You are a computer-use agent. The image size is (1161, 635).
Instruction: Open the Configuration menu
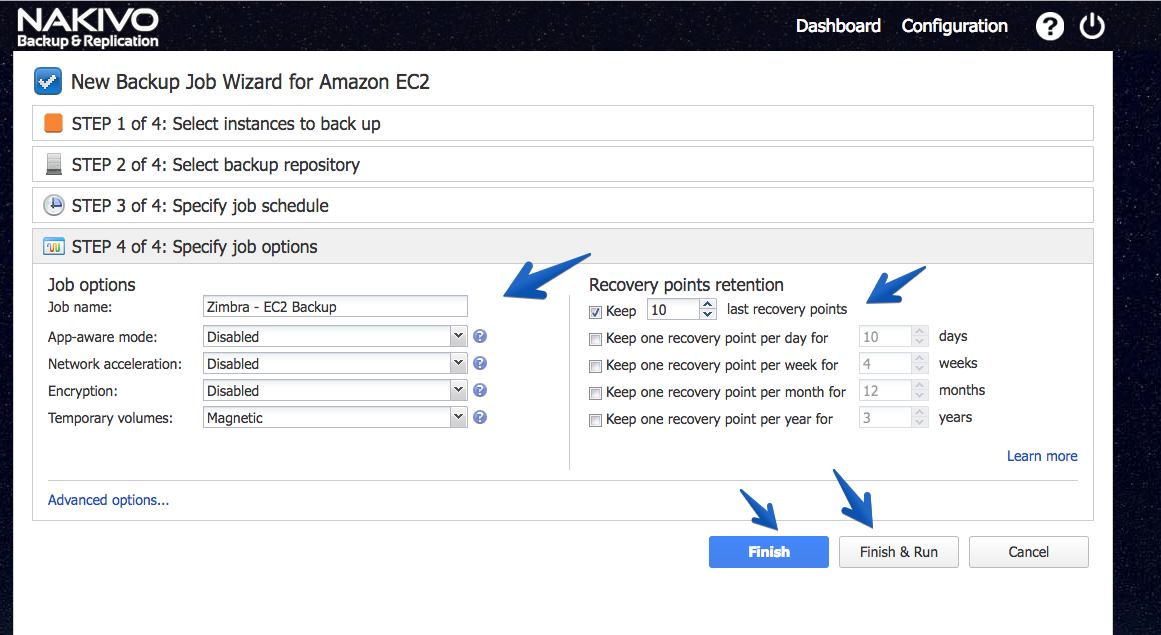click(954, 26)
